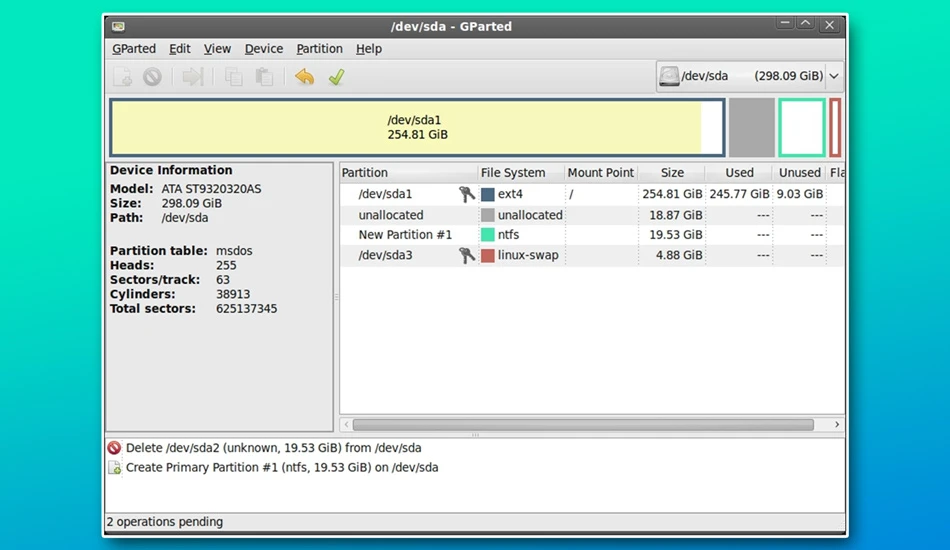950x550 pixels.
Task: Click the ext4 file system label
Action: click(510, 194)
